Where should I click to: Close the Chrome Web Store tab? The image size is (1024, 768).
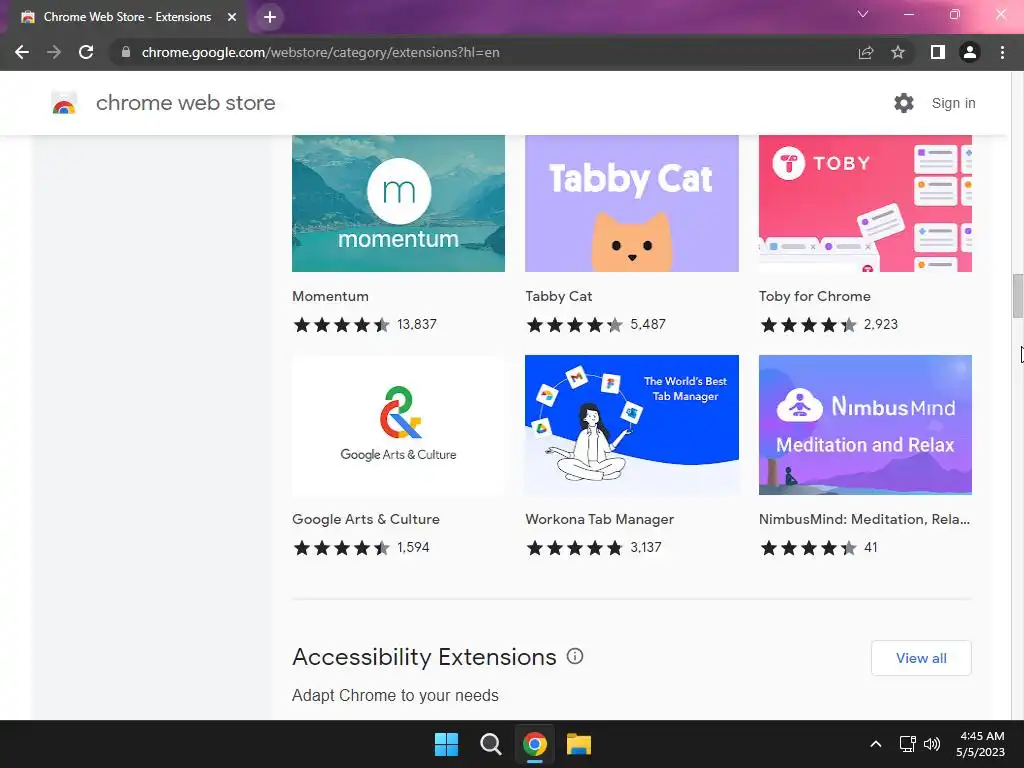(232, 17)
